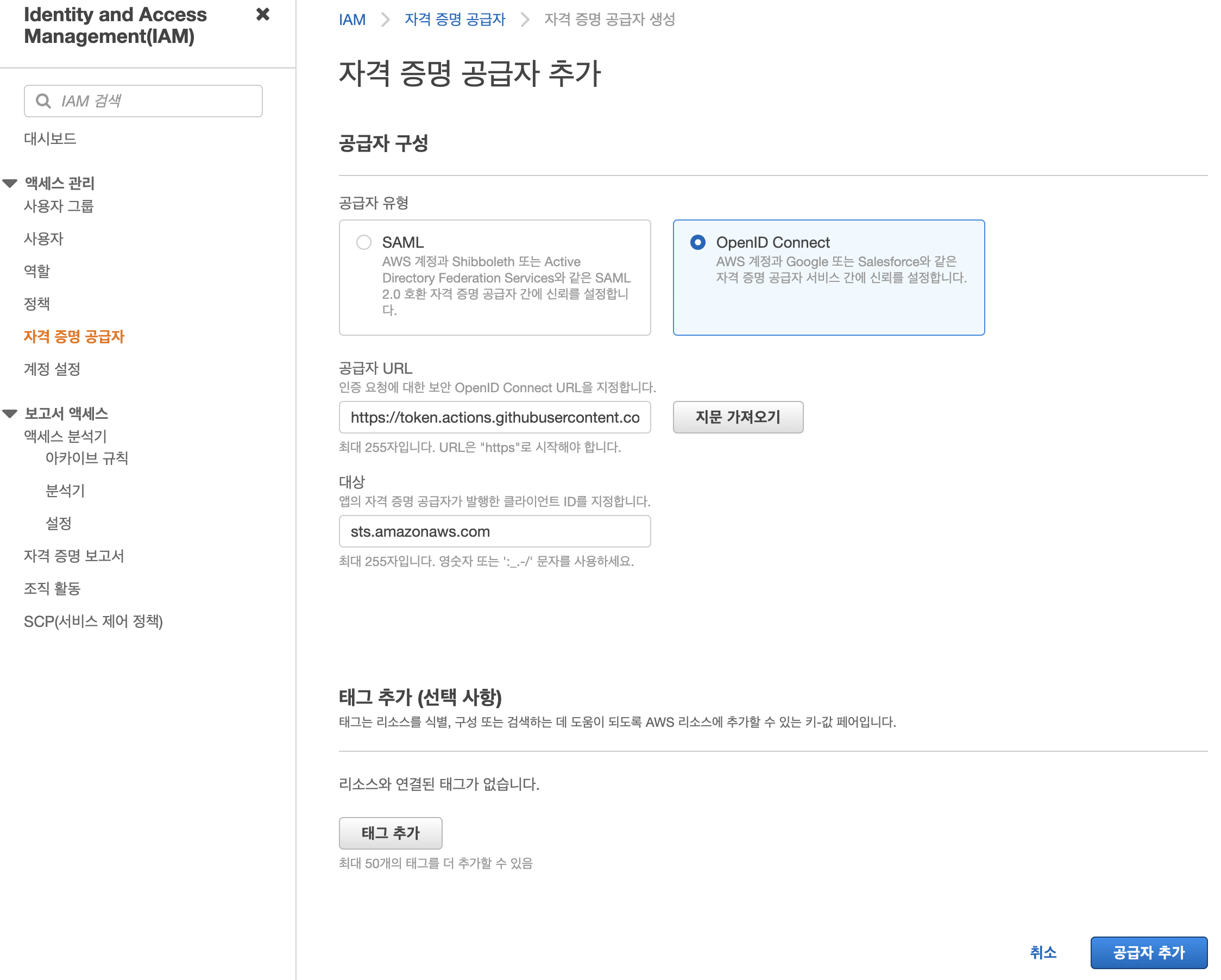Select the OpenID Connect radio option
The width and height of the screenshot is (1221, 980).
point(697,242)
